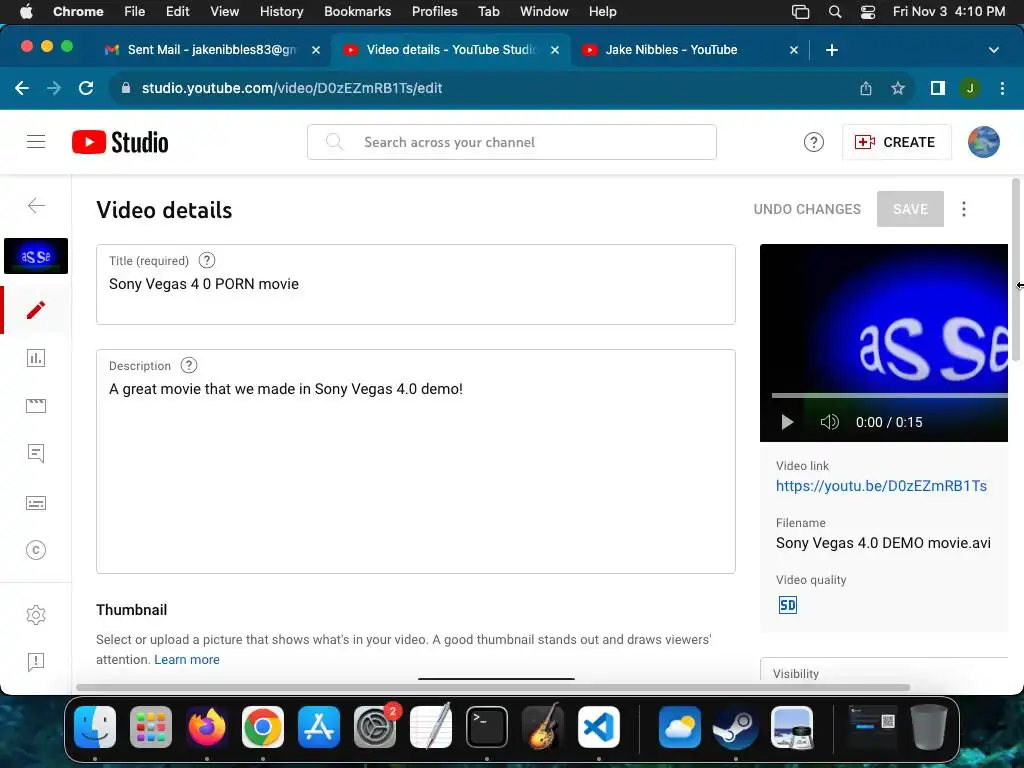Open the channel account avatar
Viewport: 1024px width, 768px height.
[983, 142]
